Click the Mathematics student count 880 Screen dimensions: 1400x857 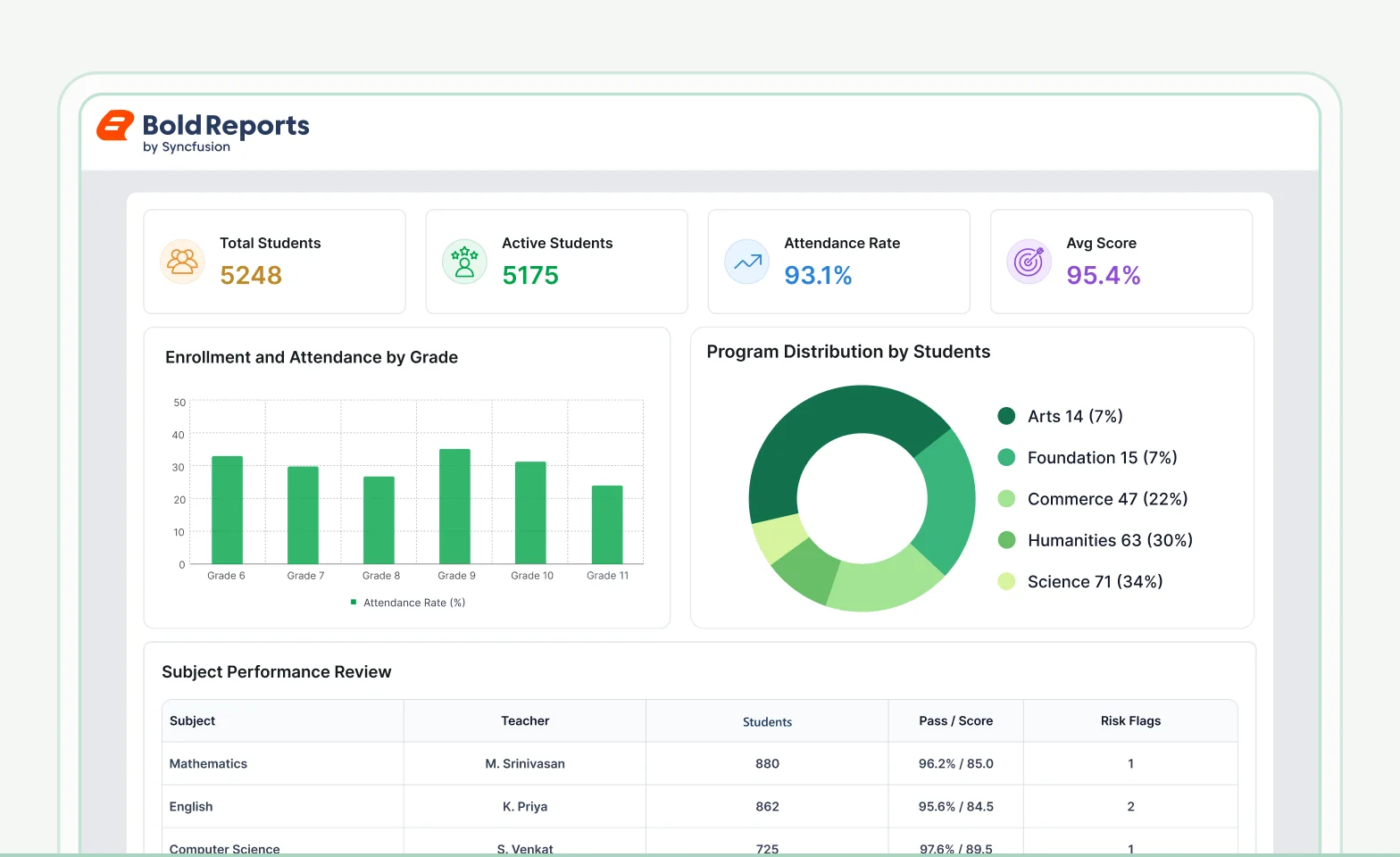pos(767,763)
